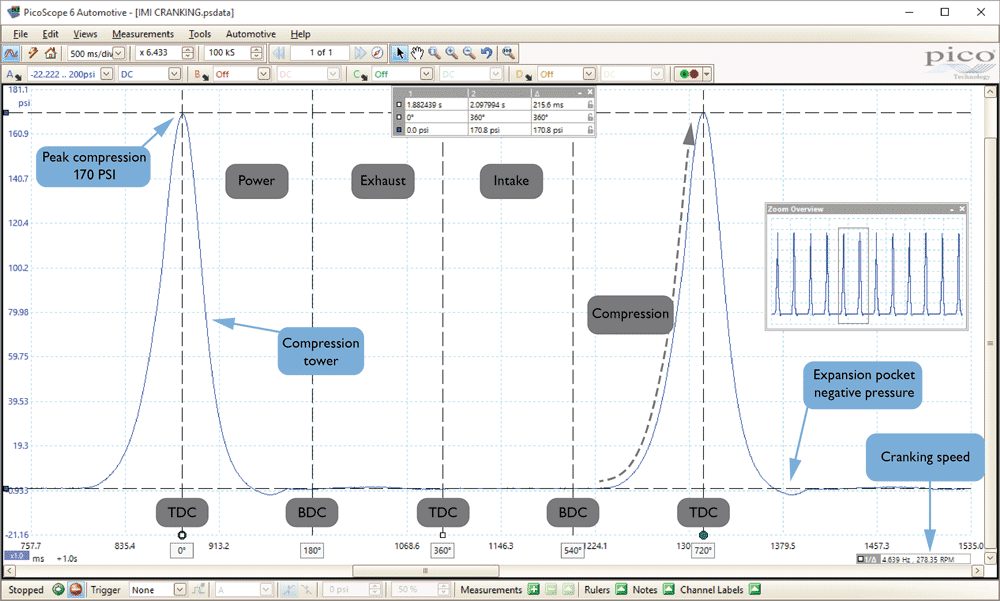Go to previous waveform buffer
Screen dimensions: 1000x601
[x=279, y=53]
